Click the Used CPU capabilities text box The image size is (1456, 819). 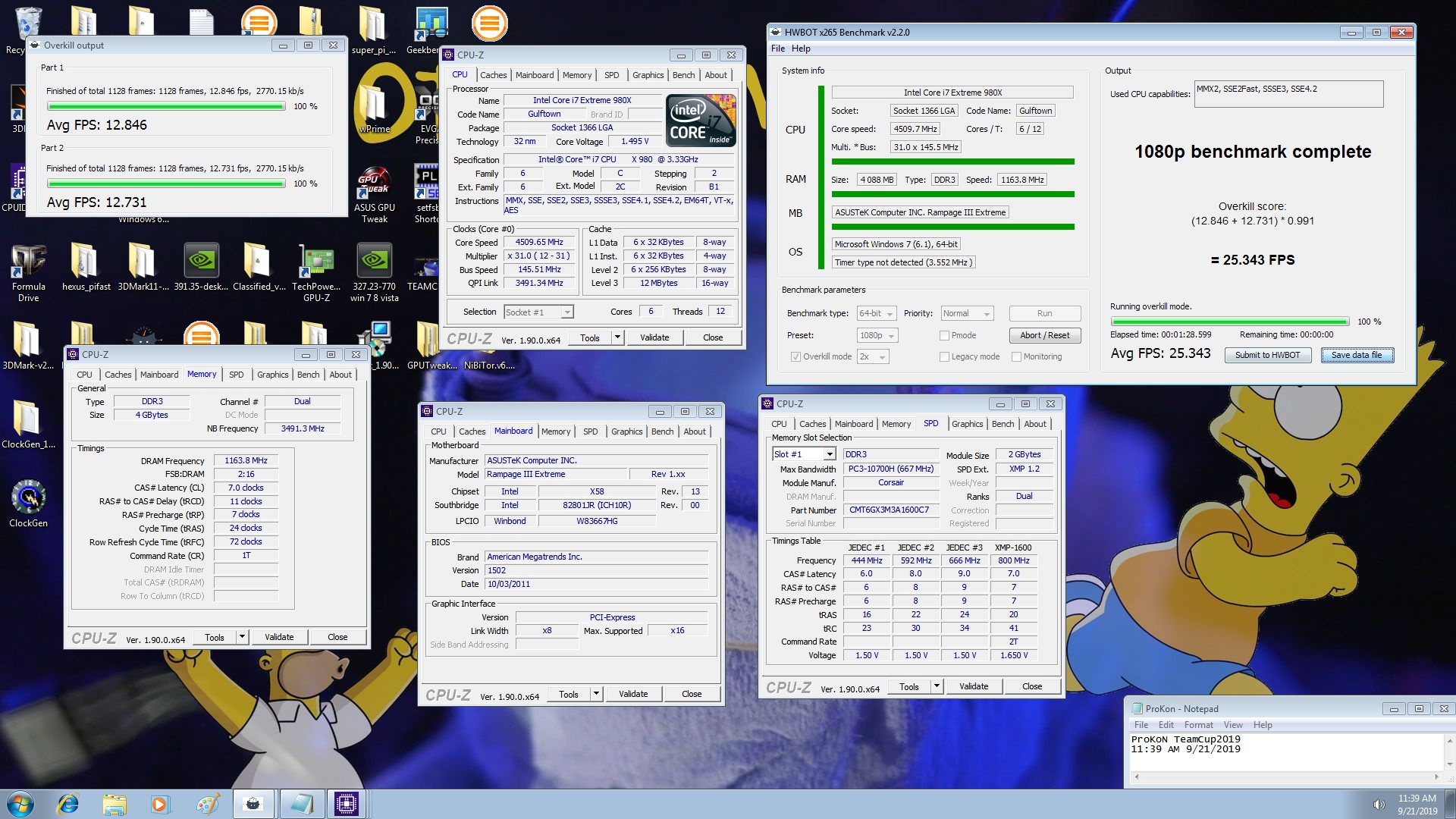click(1288, 94)
